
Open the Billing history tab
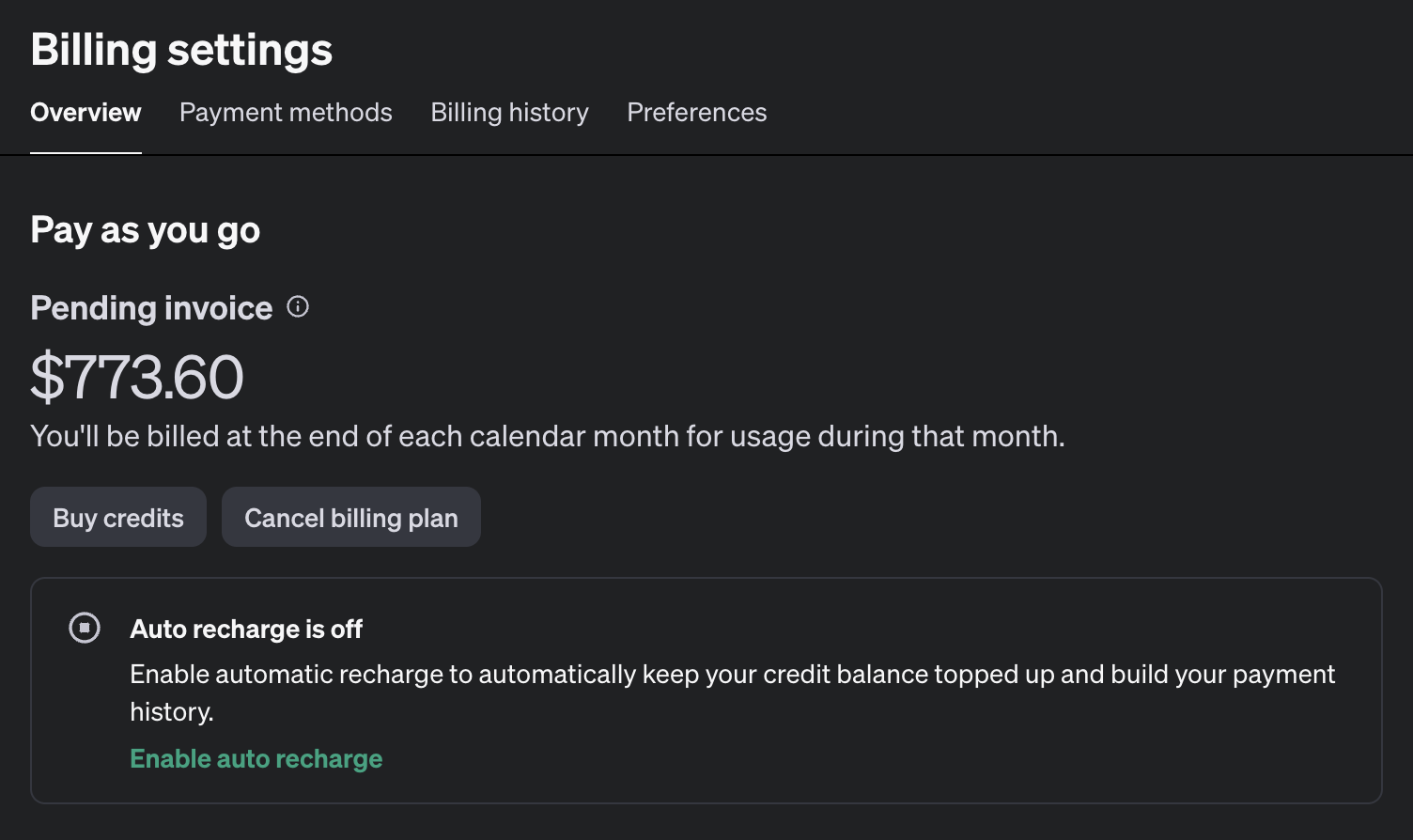[x=509, y=113]
